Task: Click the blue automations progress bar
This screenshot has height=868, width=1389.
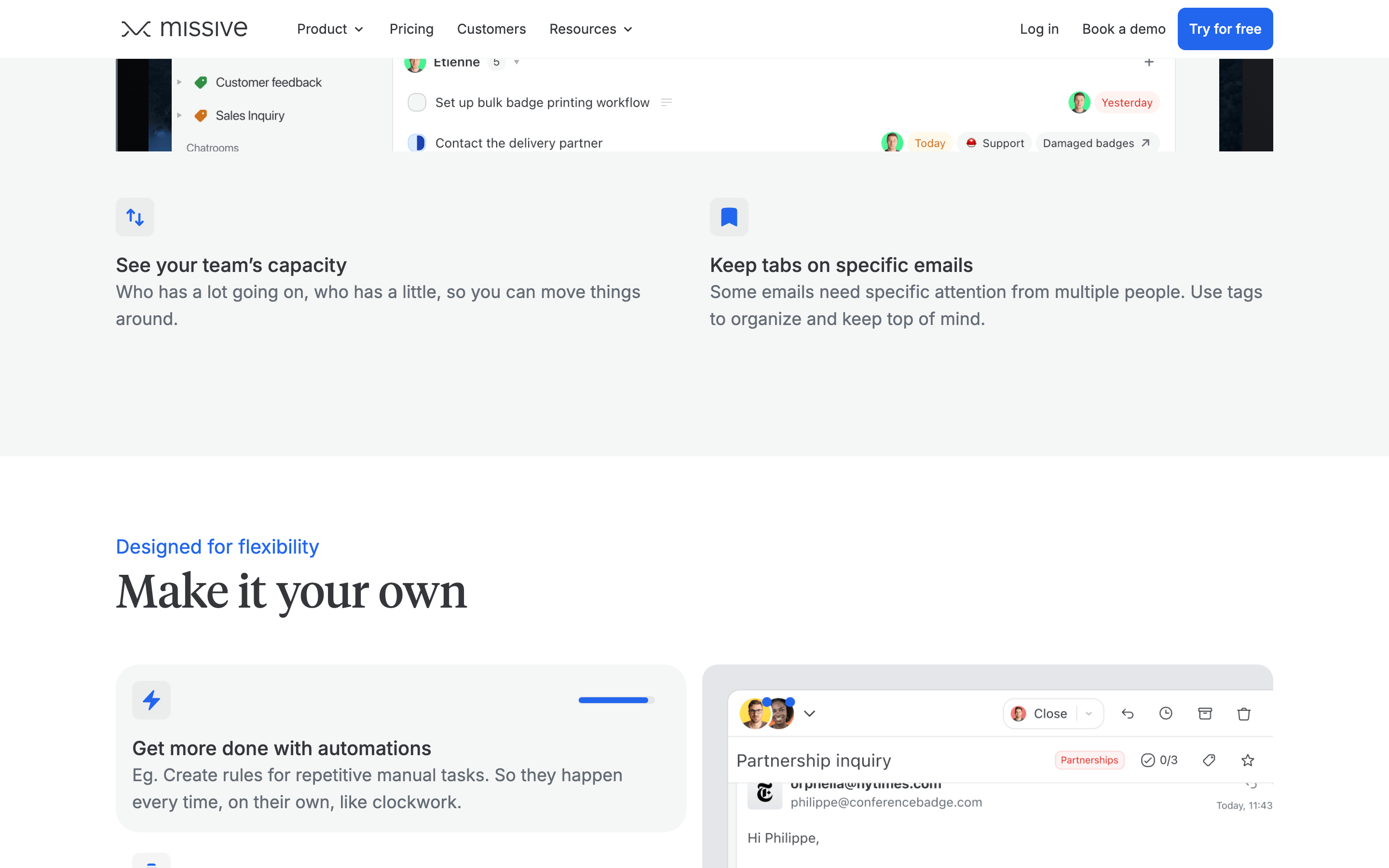Action: [616, 700]
